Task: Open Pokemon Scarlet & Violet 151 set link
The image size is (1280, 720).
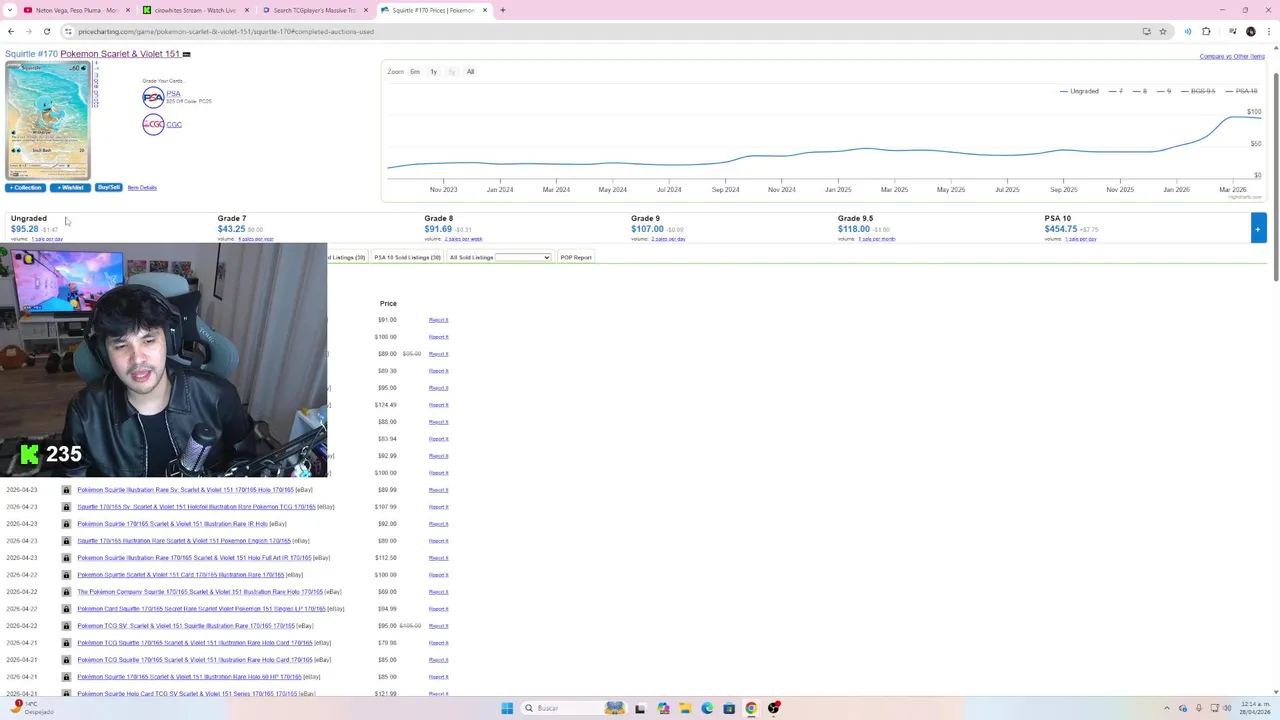Action: click(120, 54)
